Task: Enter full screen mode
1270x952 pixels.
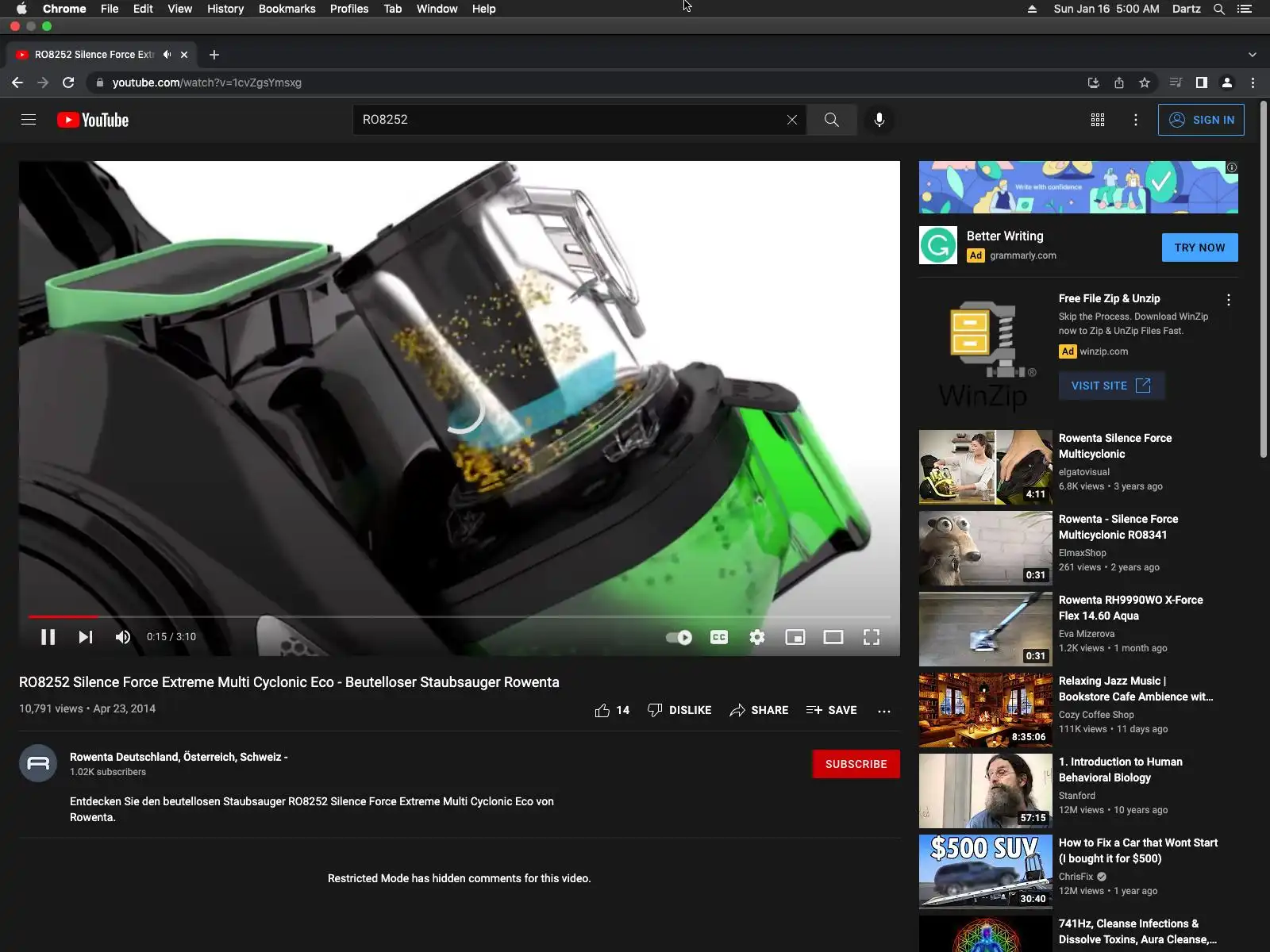Action: 872,637
